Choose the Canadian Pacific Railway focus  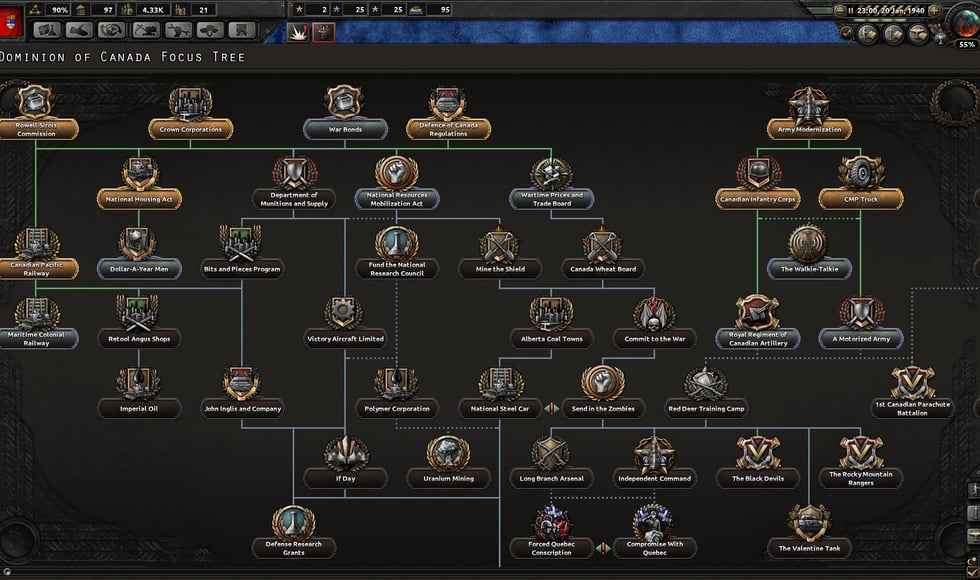36,269
